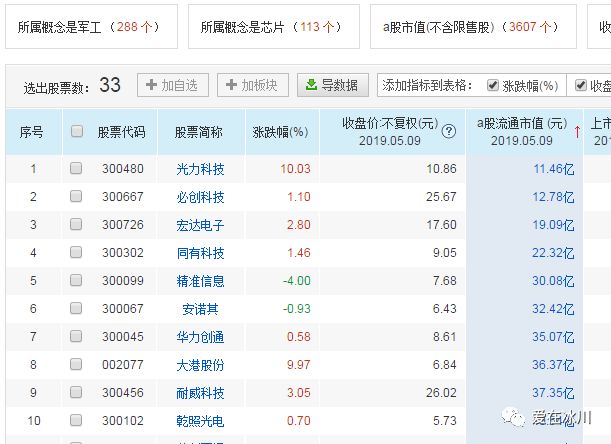This screenshot has width=611, height=444.
Task: Click the change value -4.00
Action: tap(297, 281)
